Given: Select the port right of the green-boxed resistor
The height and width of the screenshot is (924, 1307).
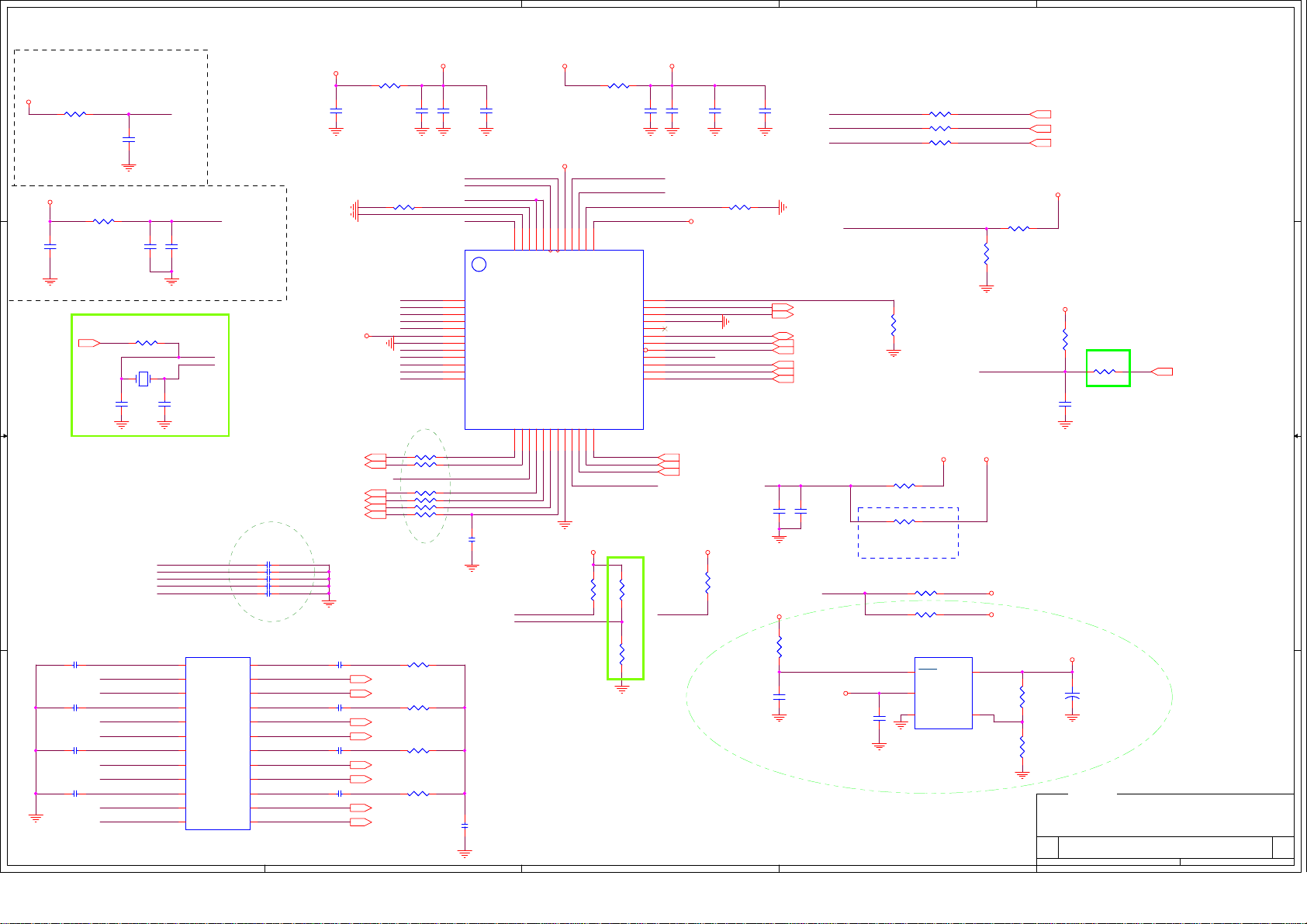Looking at the screenshot, I should [x=1162, y=372].
